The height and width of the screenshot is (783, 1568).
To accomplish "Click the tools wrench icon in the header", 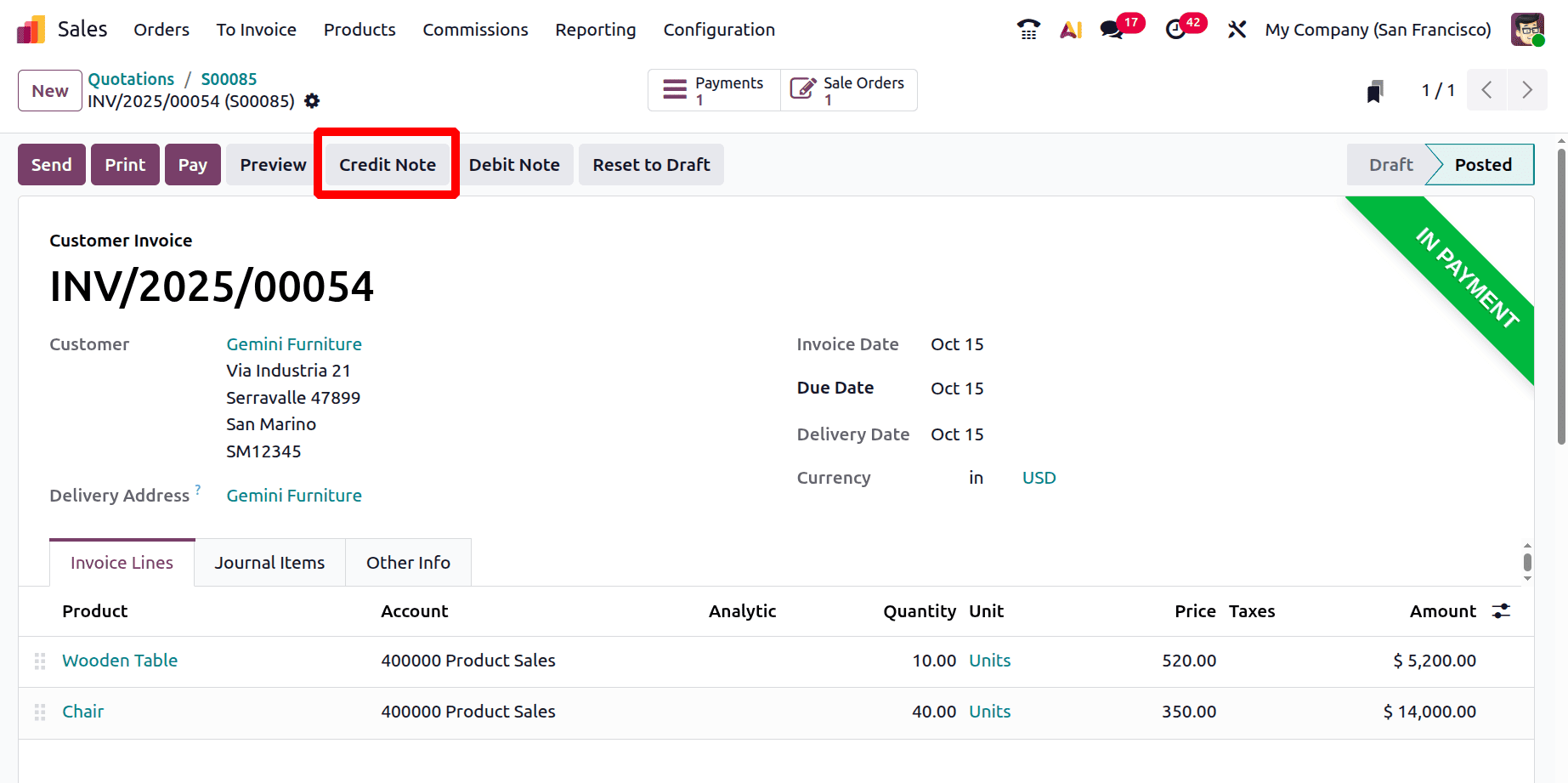I will pyautogui.click(x=1237, y=28).
